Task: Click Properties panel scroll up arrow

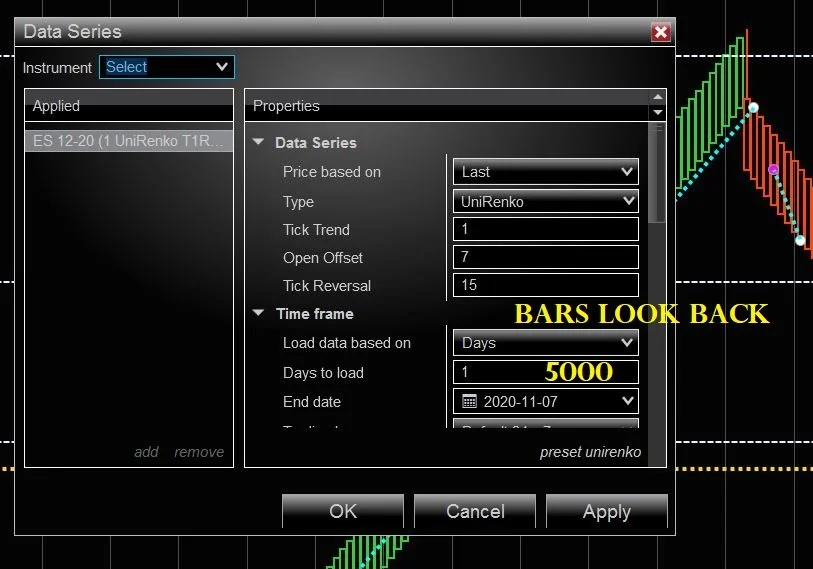Action: point(657,97)
